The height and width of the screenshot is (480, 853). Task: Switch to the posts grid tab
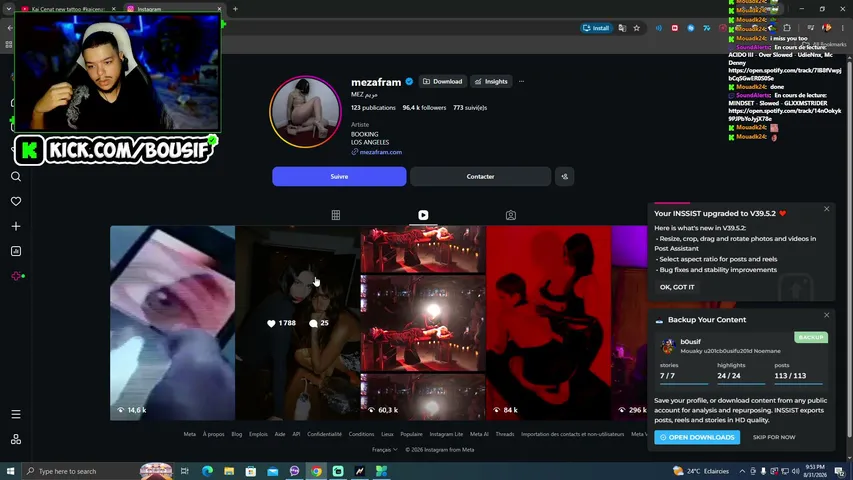(336, 215)
